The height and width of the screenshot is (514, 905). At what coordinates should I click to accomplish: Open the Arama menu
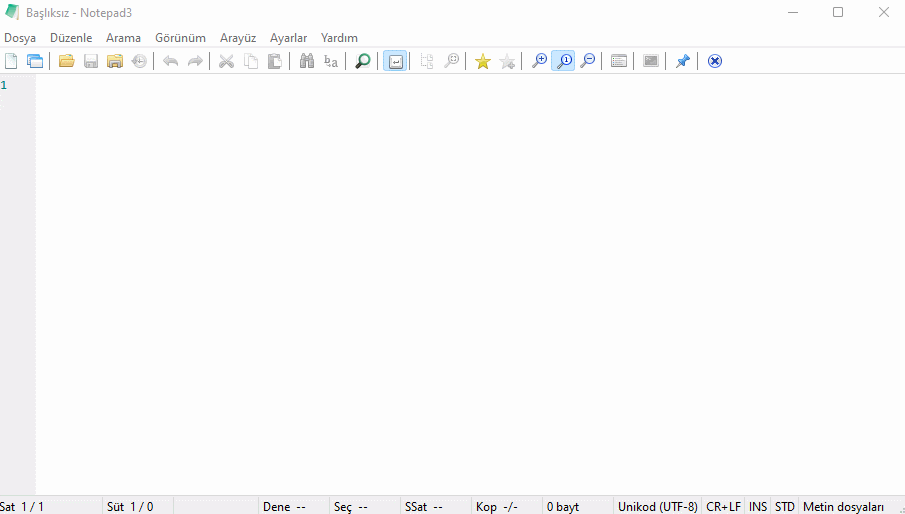(x=123, y=37)
